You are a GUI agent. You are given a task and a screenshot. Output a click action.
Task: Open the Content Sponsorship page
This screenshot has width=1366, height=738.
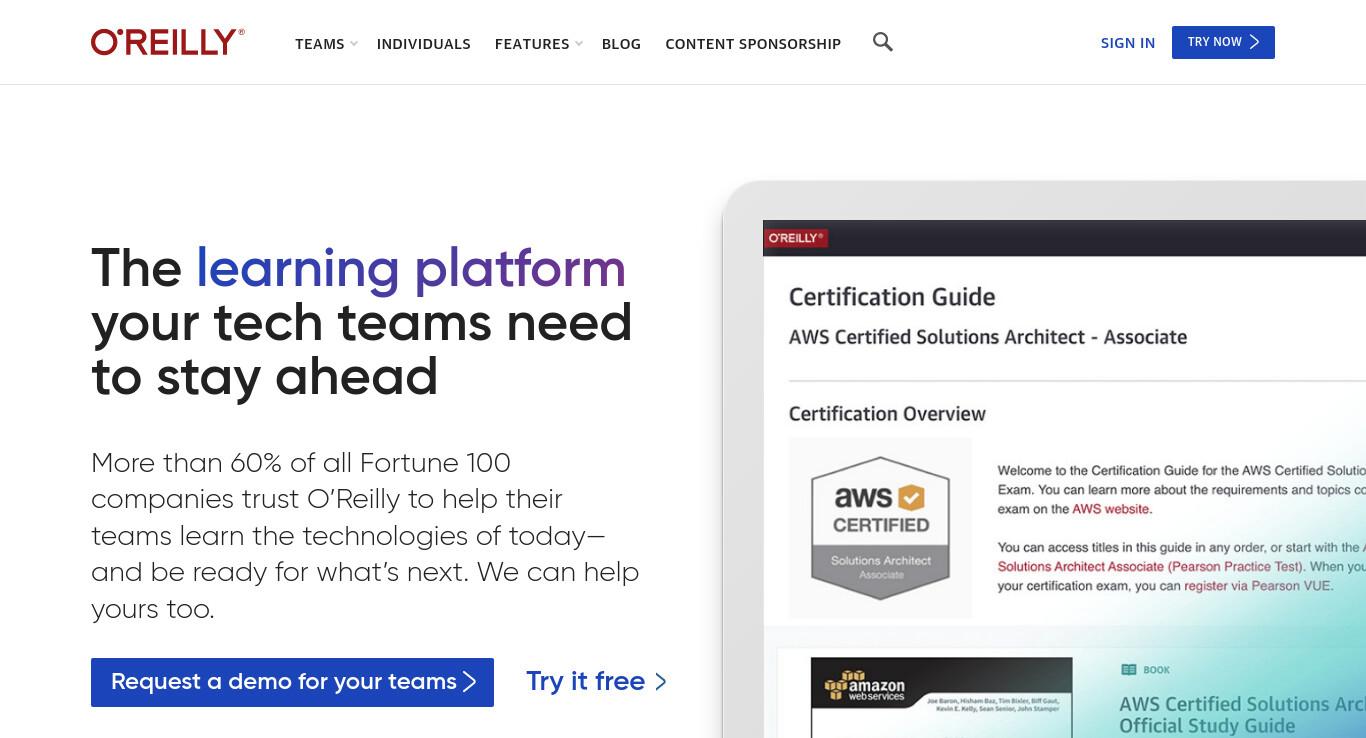pyautogui.click(x=753, y=44)
